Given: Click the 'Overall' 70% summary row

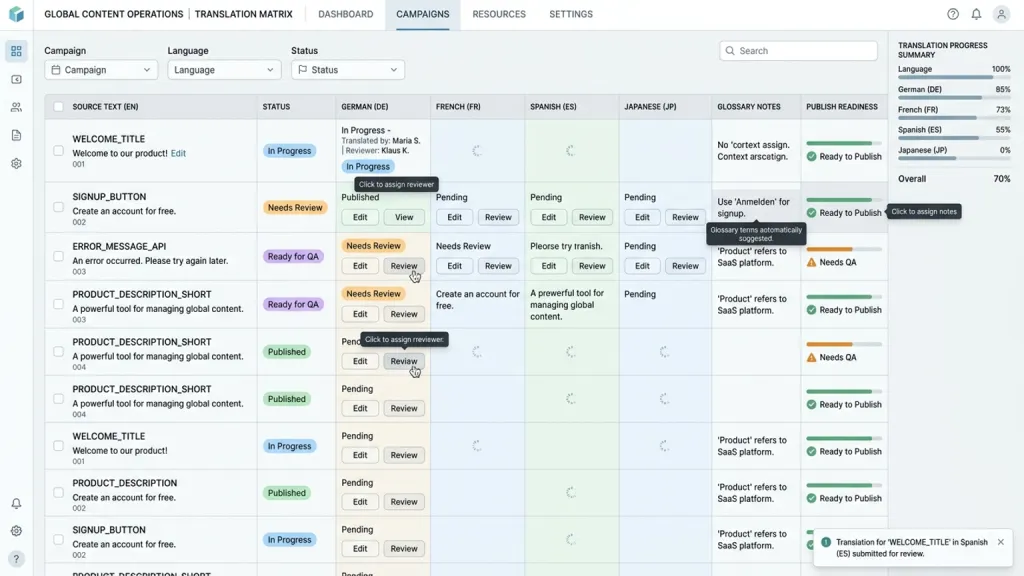Looking at the screenshot, I should click(954, 179).
